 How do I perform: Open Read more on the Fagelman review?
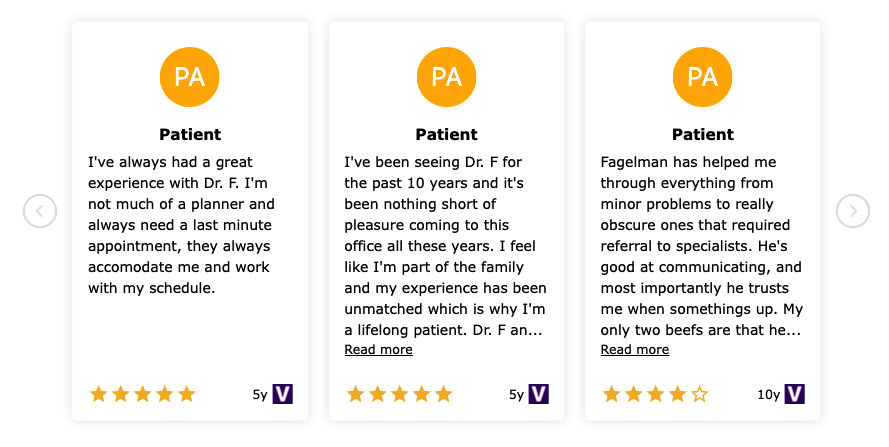coord(634,349)
